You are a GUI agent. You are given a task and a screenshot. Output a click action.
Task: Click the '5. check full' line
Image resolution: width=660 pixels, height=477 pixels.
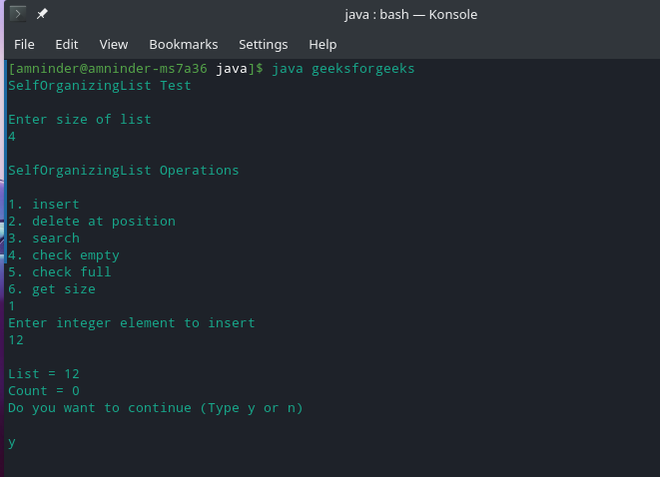pyautogui.click(x=60, y=272)
